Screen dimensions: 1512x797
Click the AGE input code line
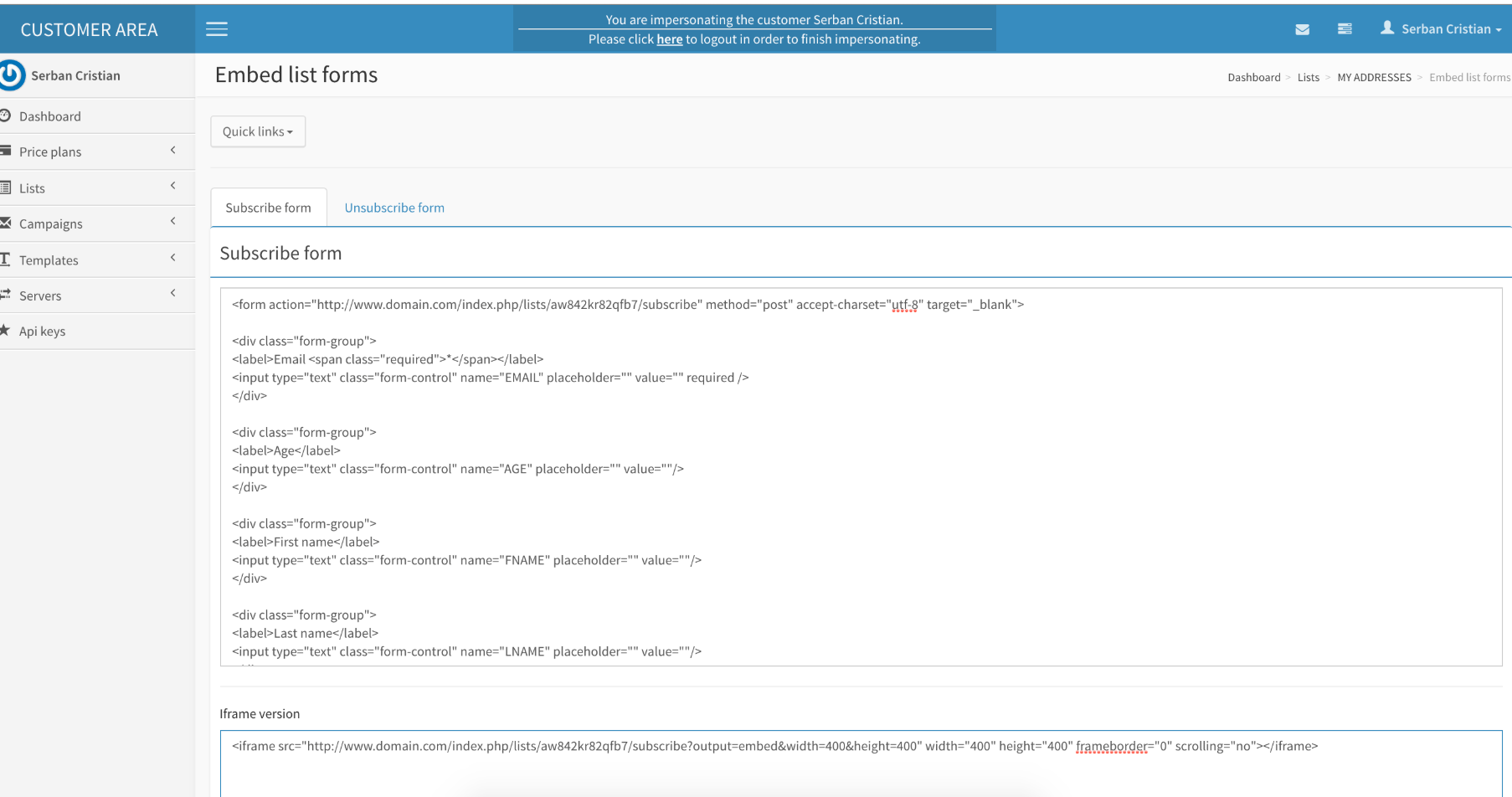point(458,469)
